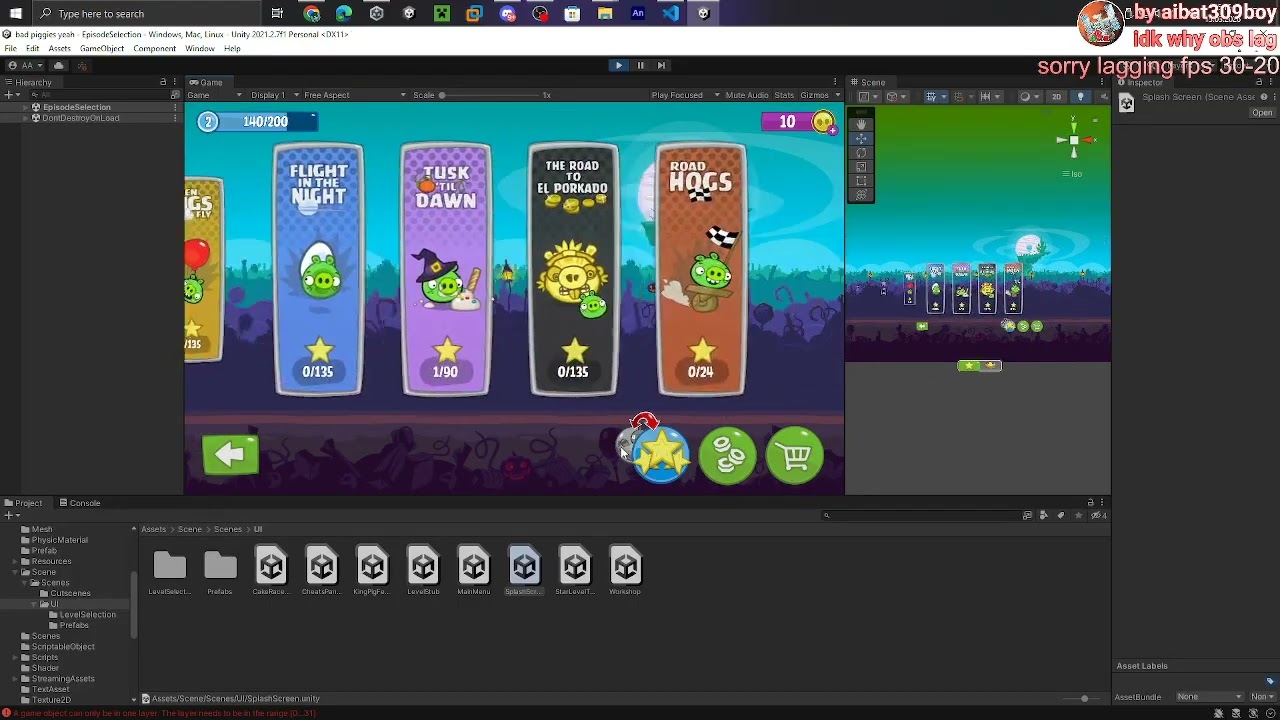Image resolution: width=1280 pixels, height=720 pixels.
Task: Open the AA account dropdown
Action: pos(27,66)
